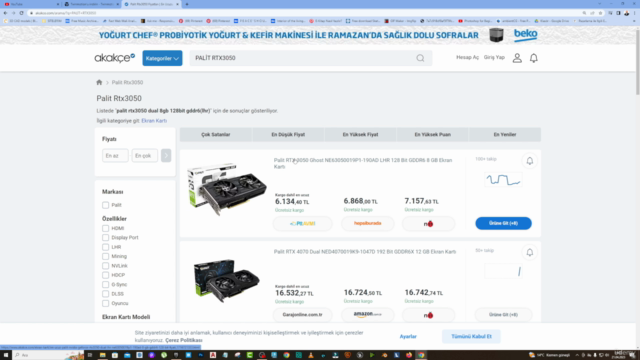Go forward in browser
The image size is (640, 360).
pyautogui.click(x=13, y=13)
